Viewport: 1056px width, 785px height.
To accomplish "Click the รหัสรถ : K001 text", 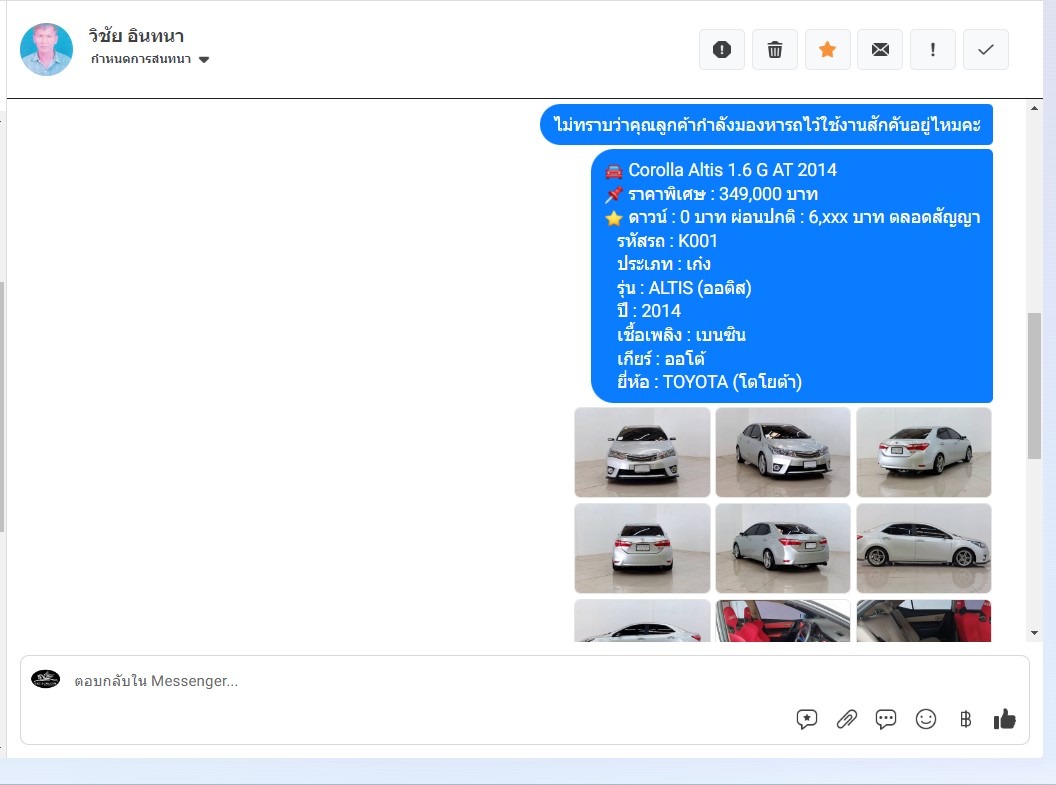I will point(667,241).
